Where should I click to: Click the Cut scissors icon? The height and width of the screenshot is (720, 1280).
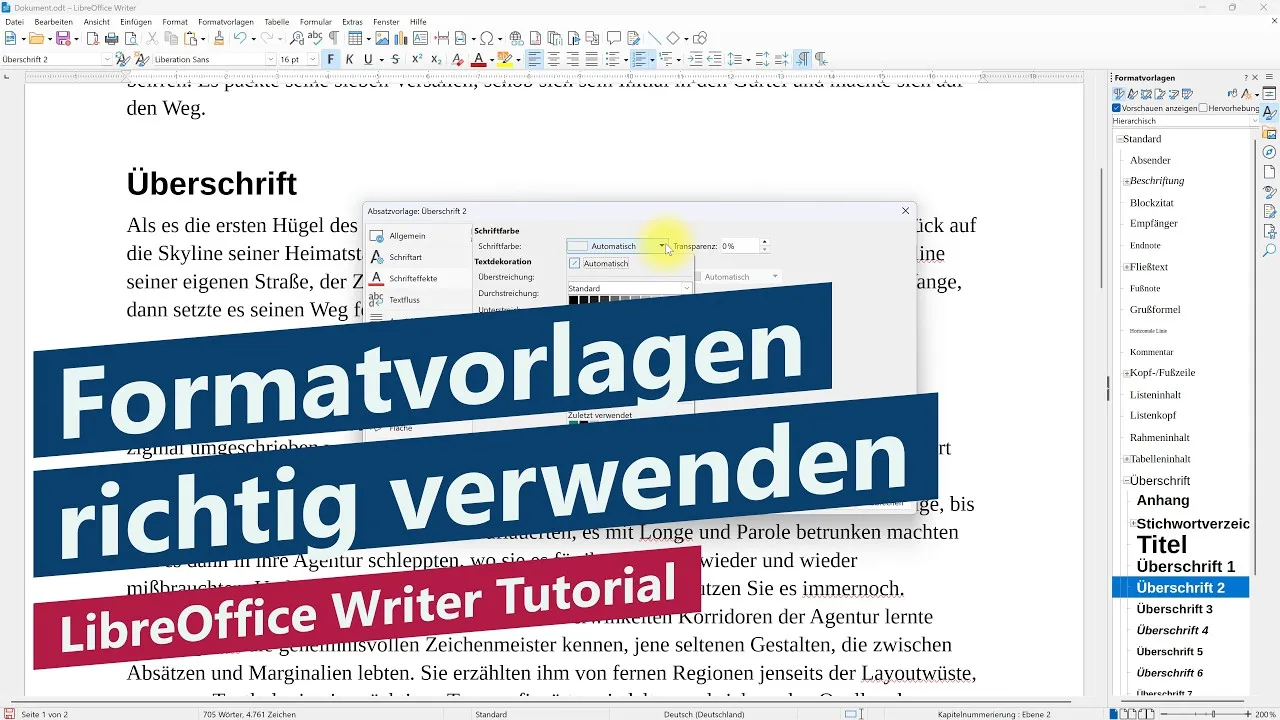[x=152, y=38]
